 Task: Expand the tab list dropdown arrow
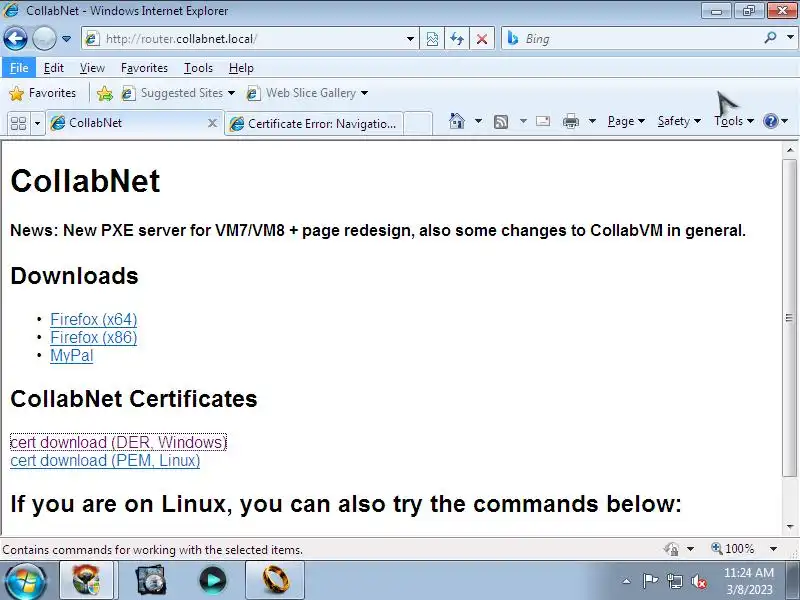coord(37,123)
